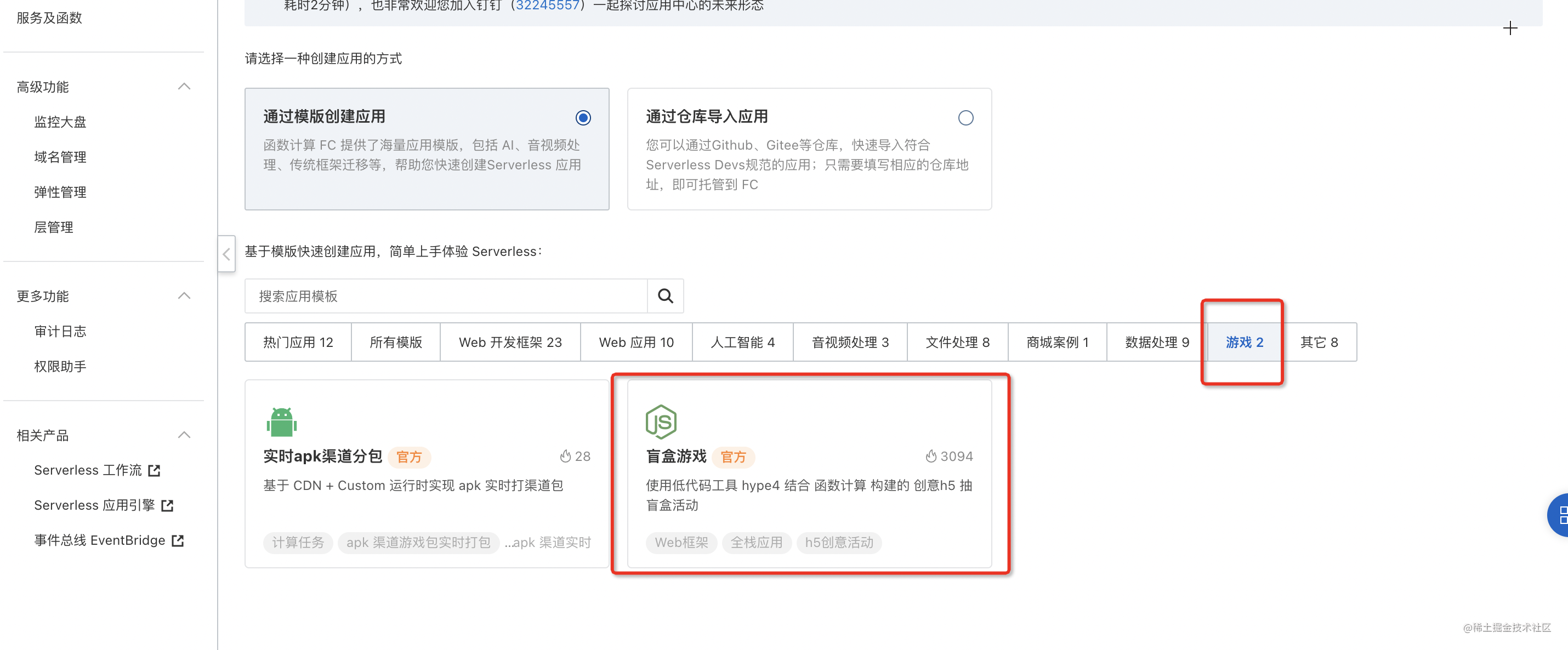Click the h5创意活动 tag
The image size is (1568, 650).
click(x=839, y=543)
